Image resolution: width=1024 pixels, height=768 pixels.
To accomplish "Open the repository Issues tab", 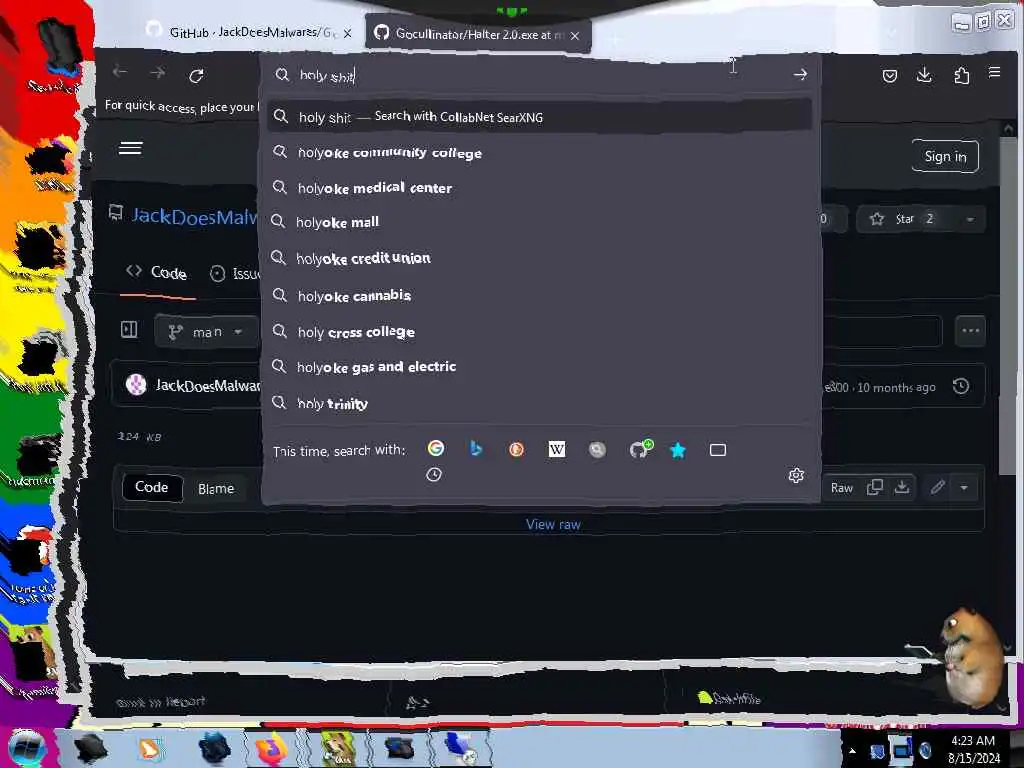I will pos(235,274).
